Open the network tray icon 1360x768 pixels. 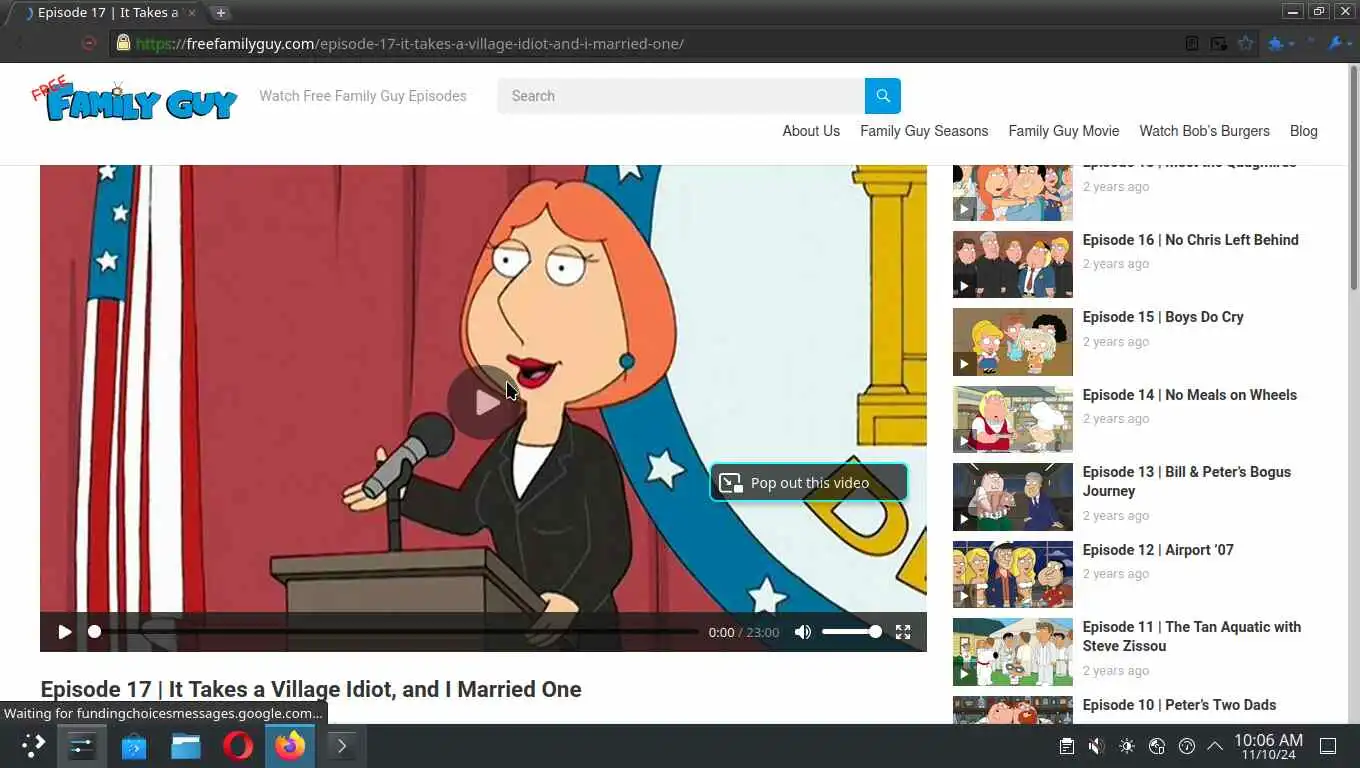click(x=1157, y=746)
